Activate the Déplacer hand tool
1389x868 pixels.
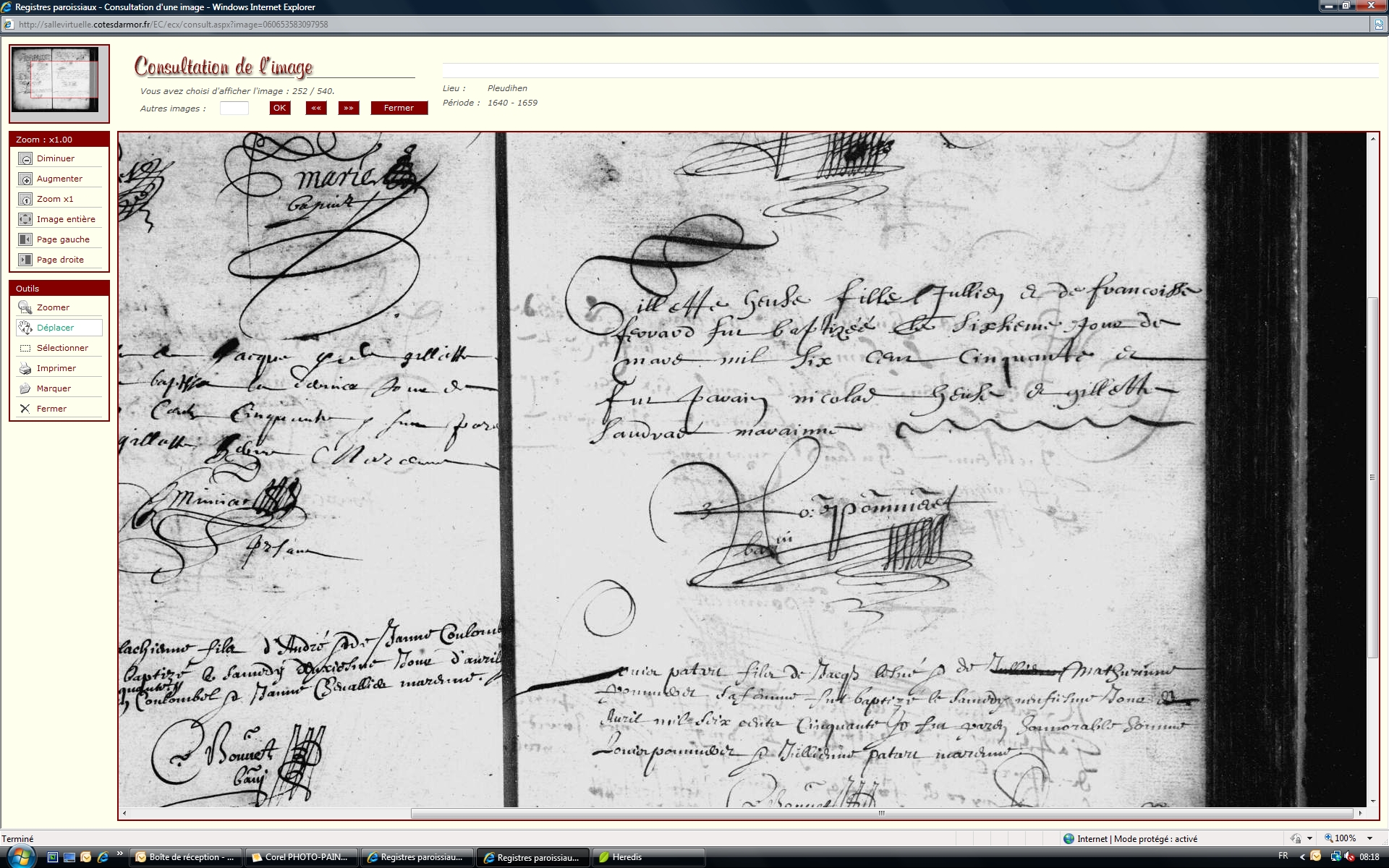pyautogui.click(x=25, y=328)
